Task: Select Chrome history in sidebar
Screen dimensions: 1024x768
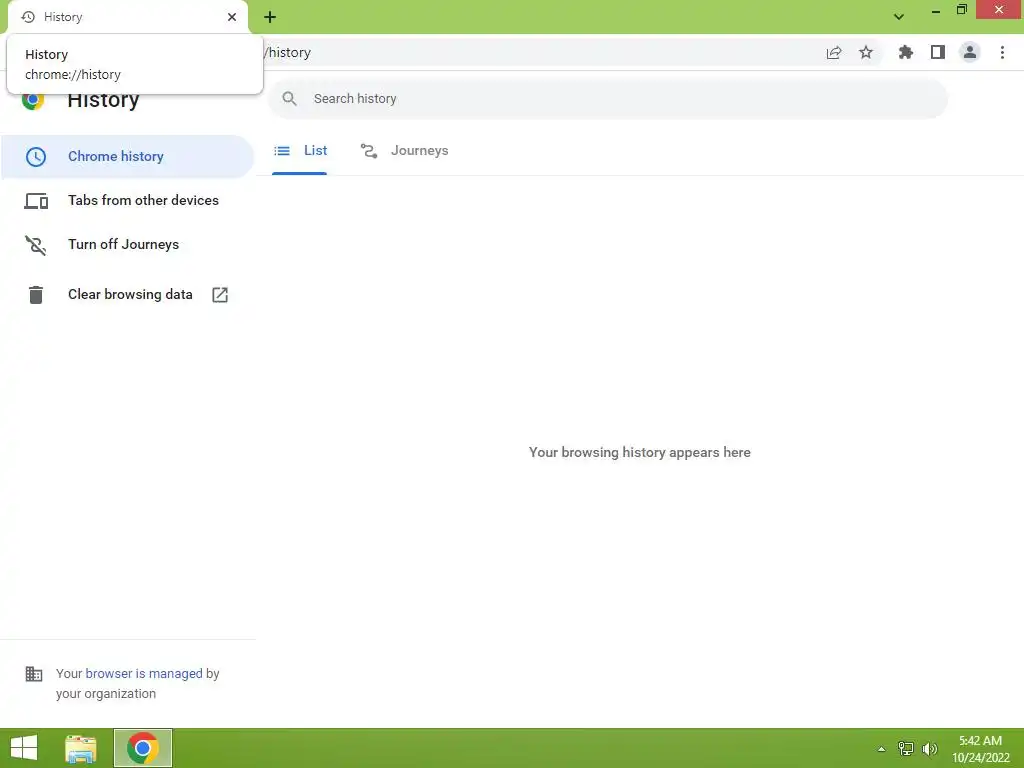Action: pos(127,157)
